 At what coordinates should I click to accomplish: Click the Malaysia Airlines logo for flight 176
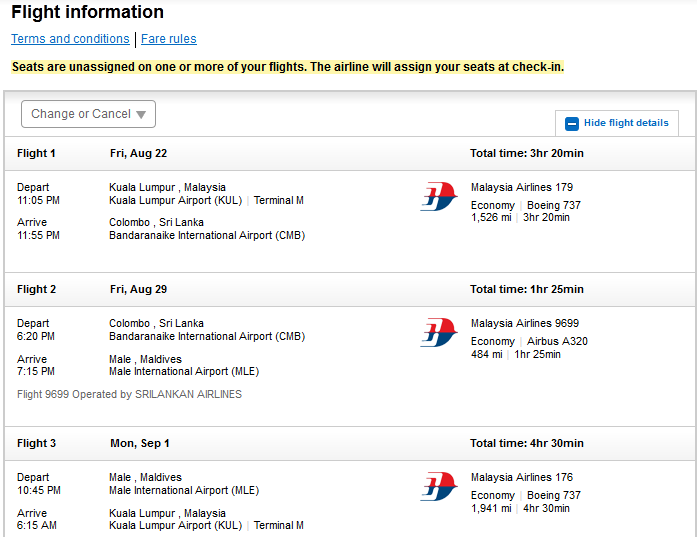tap(439, 486)
